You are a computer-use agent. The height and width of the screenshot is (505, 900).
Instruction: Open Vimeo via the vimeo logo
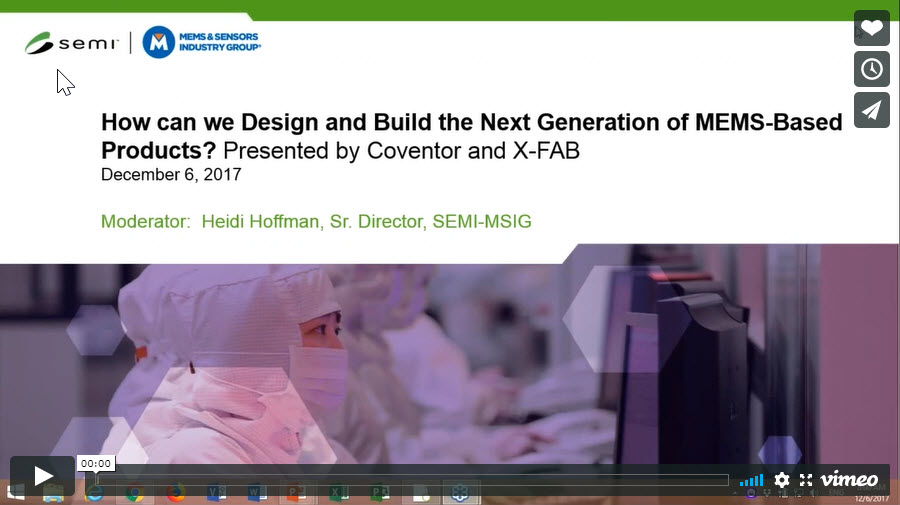pos(849,479)
